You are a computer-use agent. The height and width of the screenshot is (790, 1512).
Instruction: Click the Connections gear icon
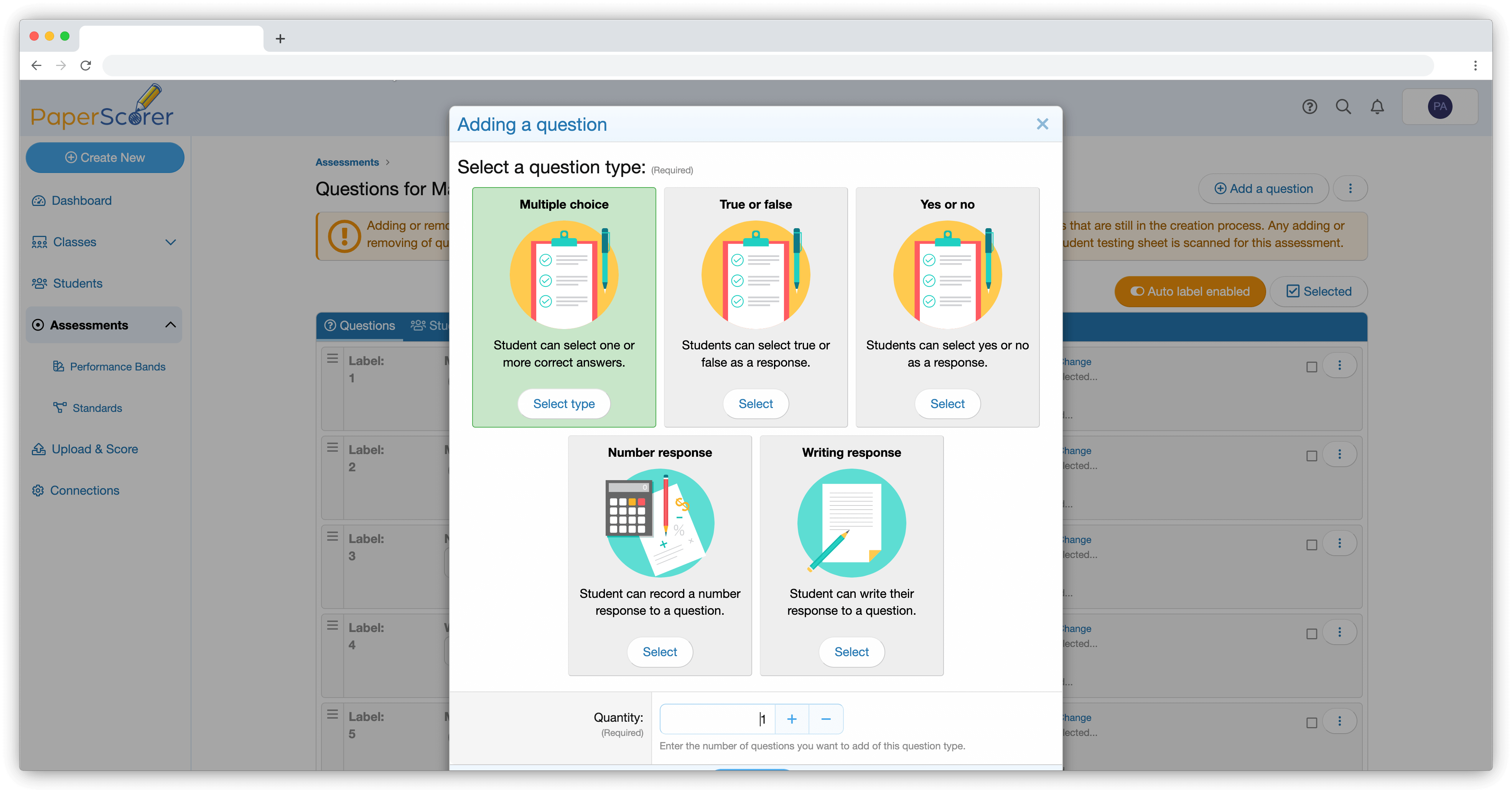[38, 490]
